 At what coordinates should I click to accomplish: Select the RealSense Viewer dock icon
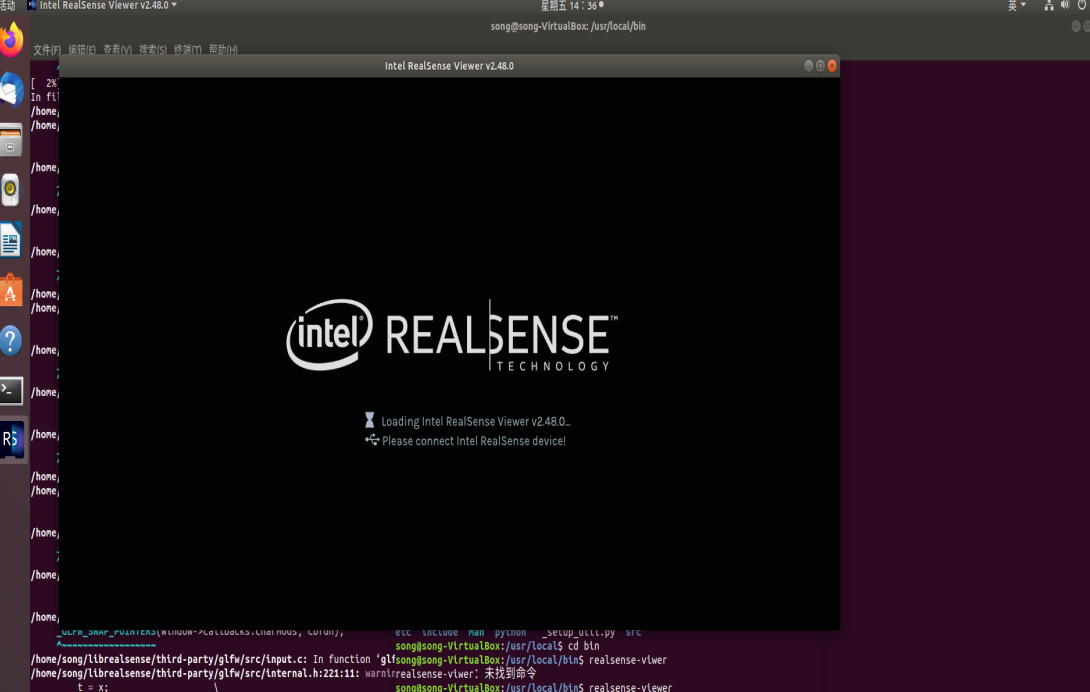[x=12, y=440]
